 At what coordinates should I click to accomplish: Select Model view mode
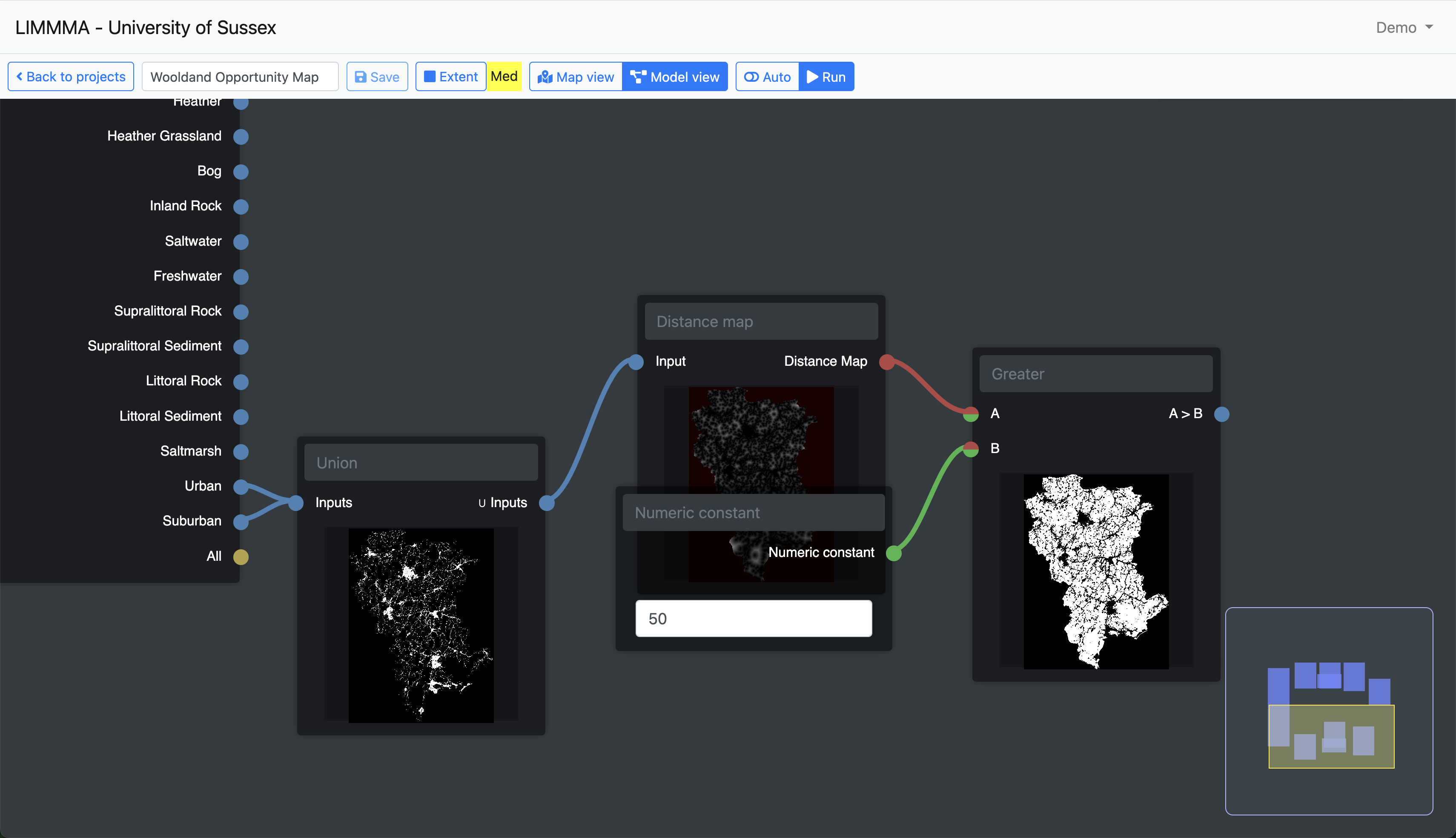pos(675,77)
